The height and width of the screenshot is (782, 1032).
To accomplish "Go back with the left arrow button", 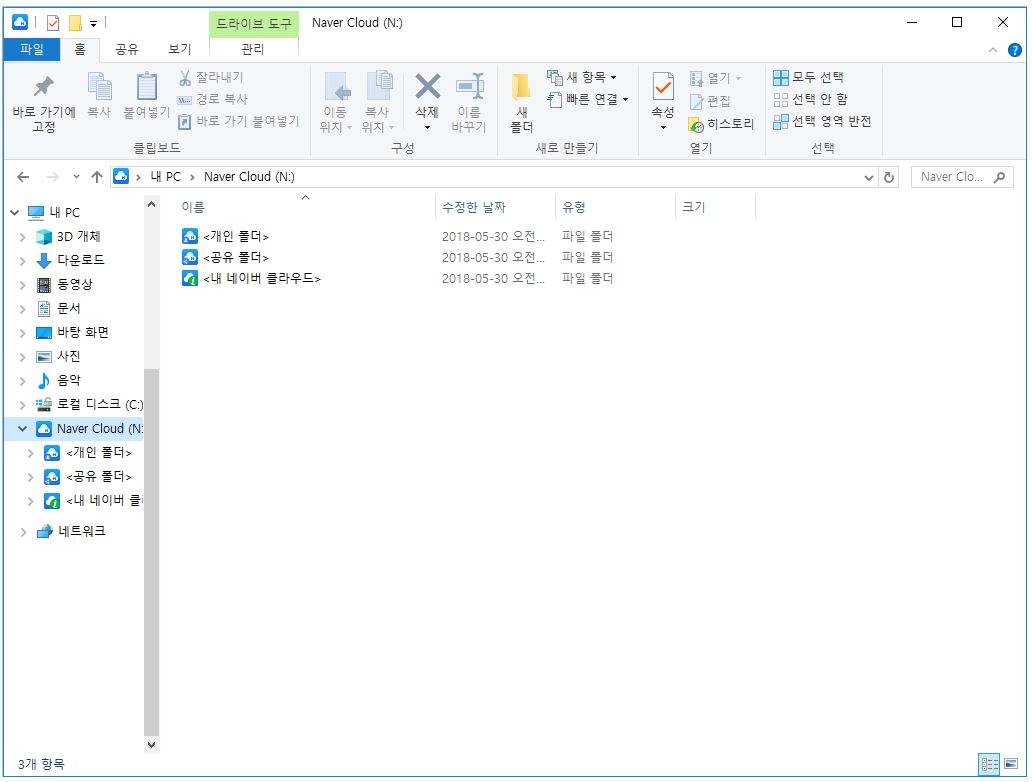I will [23, 177].
